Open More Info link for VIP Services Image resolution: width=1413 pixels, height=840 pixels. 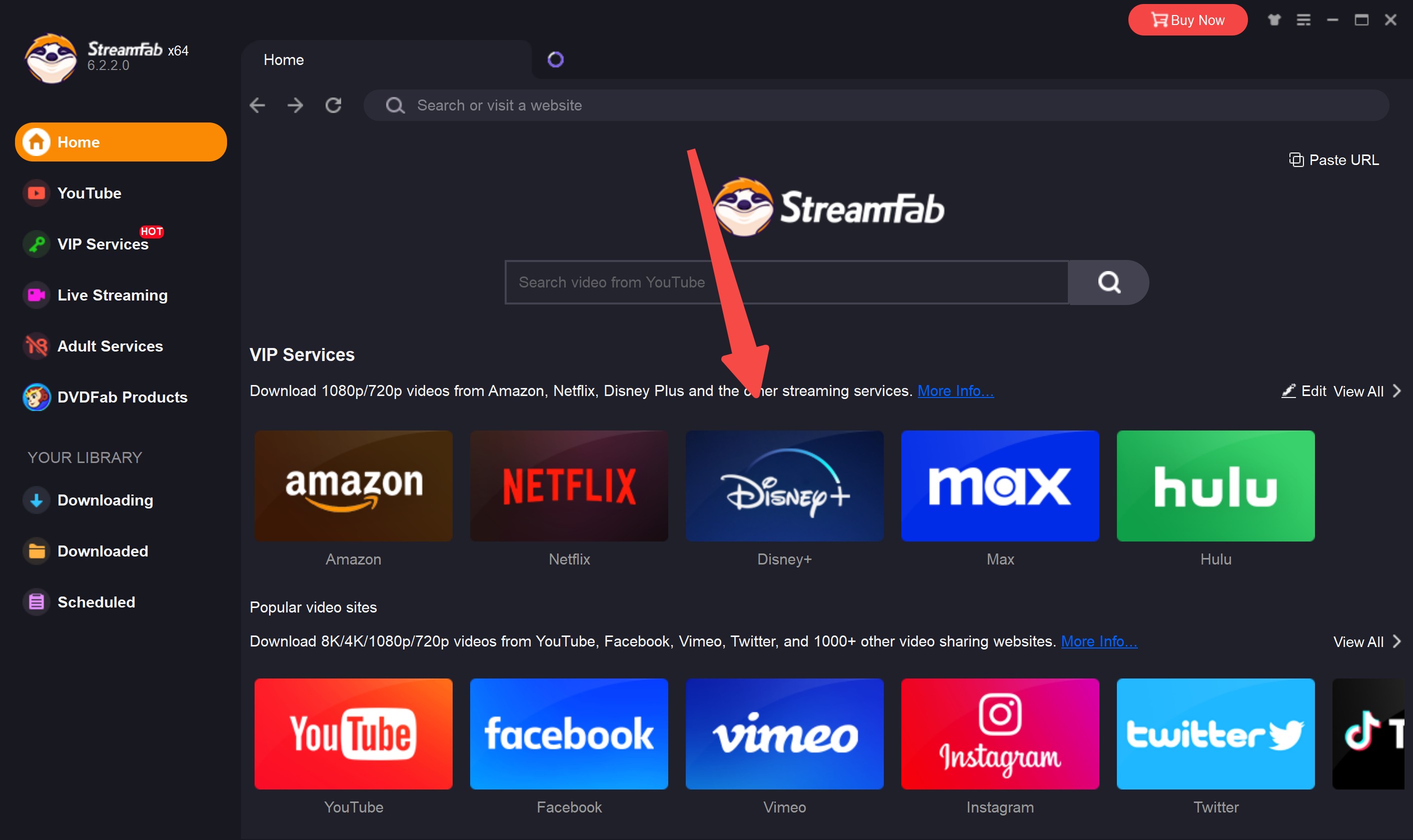point(955,390)
